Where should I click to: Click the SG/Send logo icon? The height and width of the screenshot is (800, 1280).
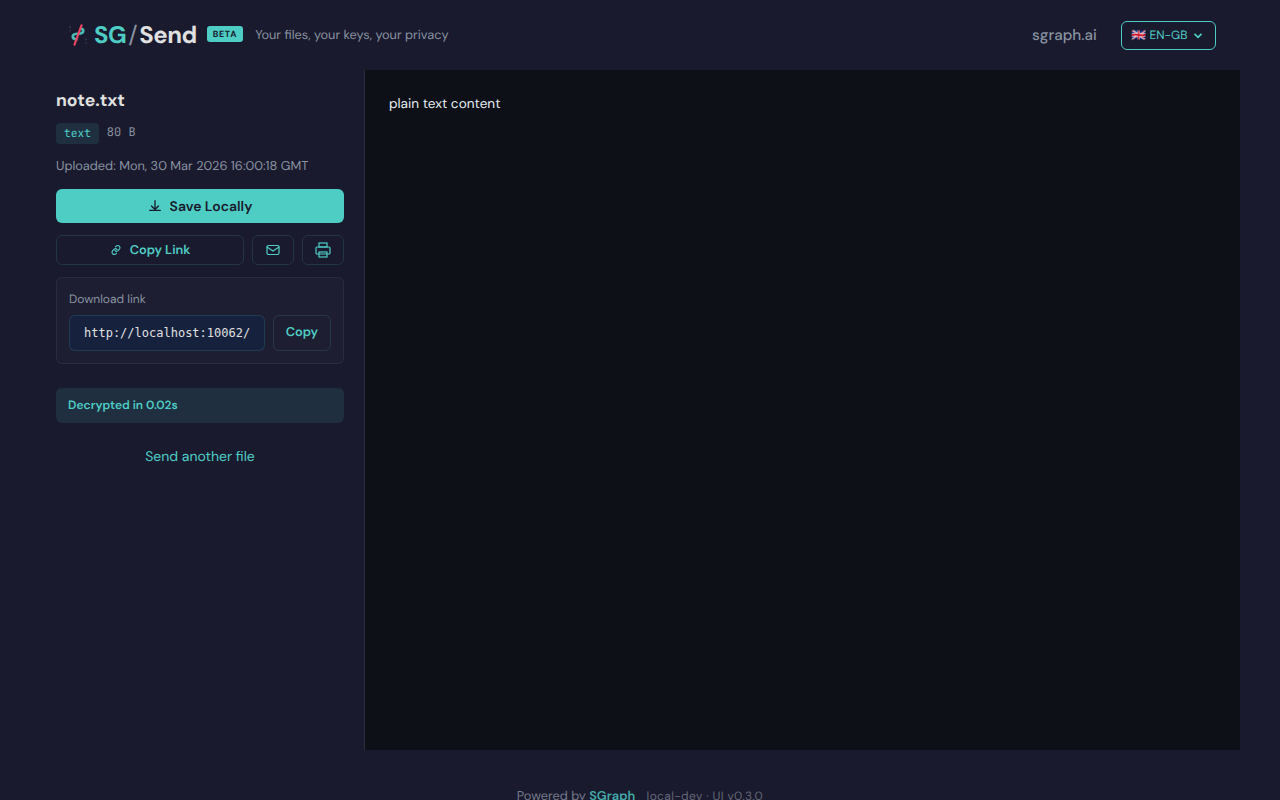coord(77,35)
